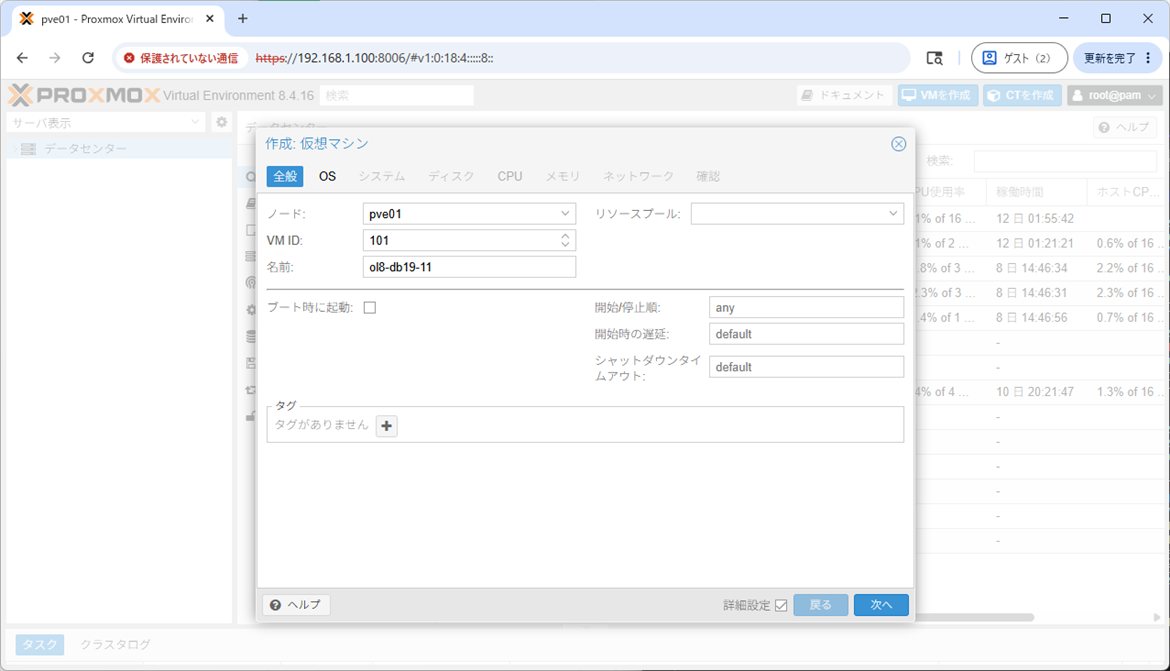1170x671 pixels.
Task: Click the VM ID stepper arrows
Action: tap(565, 240)
